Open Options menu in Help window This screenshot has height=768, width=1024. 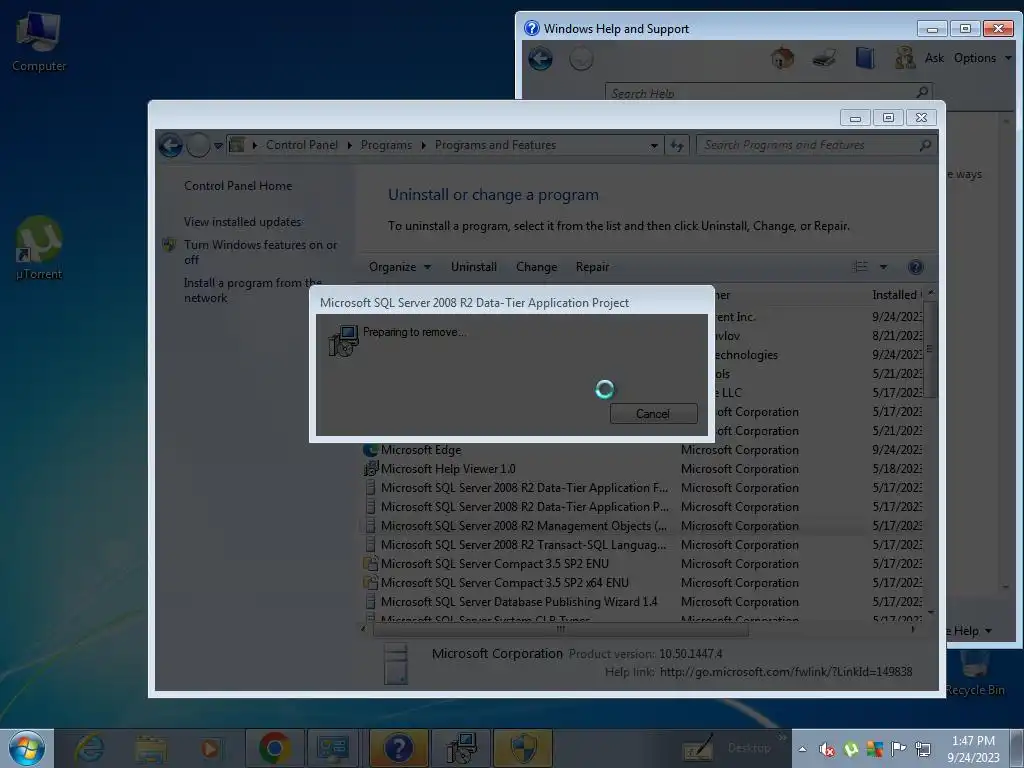(x=982, y=58)
